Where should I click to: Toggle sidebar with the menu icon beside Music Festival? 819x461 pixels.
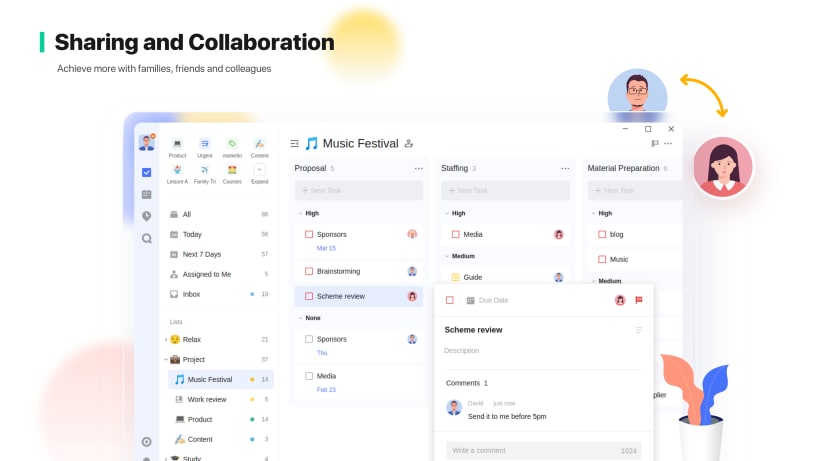point(295,144)
